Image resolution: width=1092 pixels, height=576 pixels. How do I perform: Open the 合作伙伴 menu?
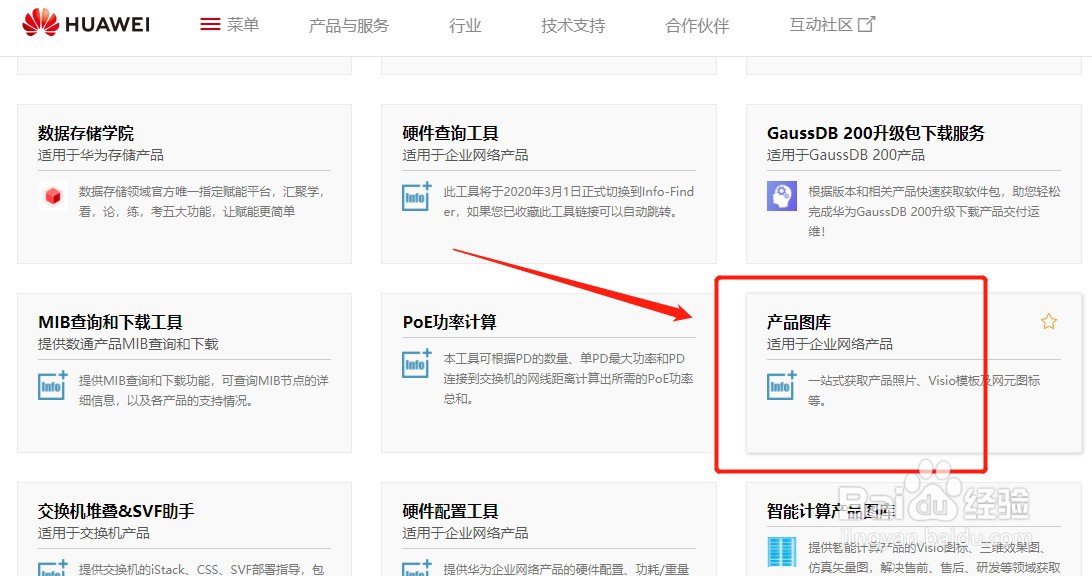pyautogui.click(x=697, y=26)
